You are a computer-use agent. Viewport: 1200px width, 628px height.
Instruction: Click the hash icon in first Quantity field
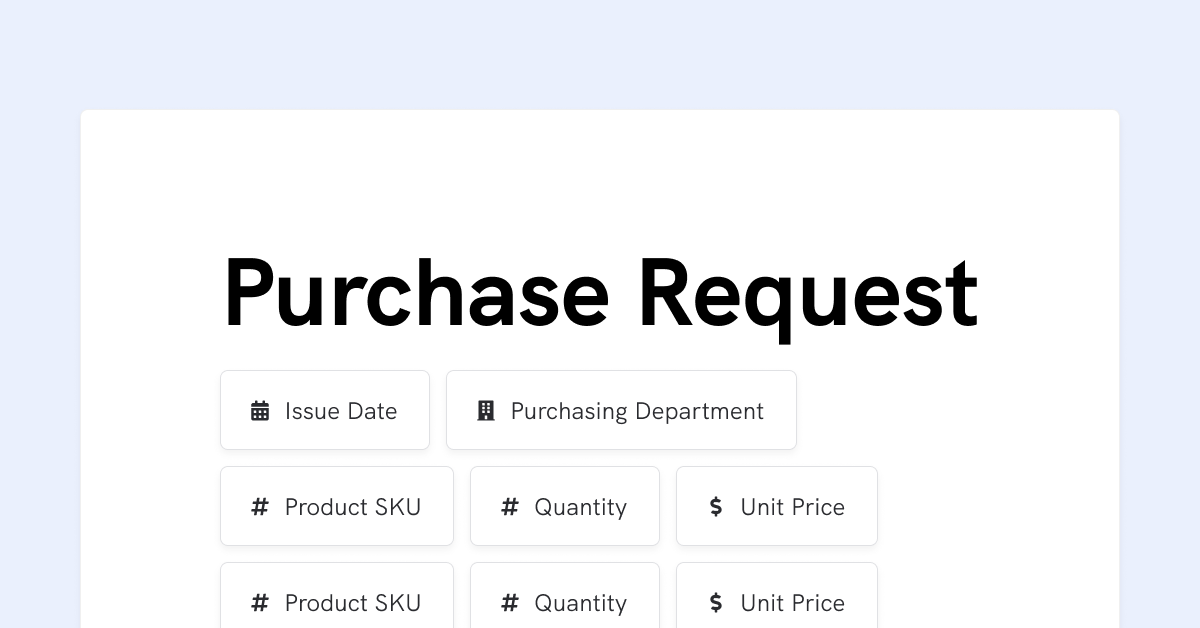tap(510, 507)
